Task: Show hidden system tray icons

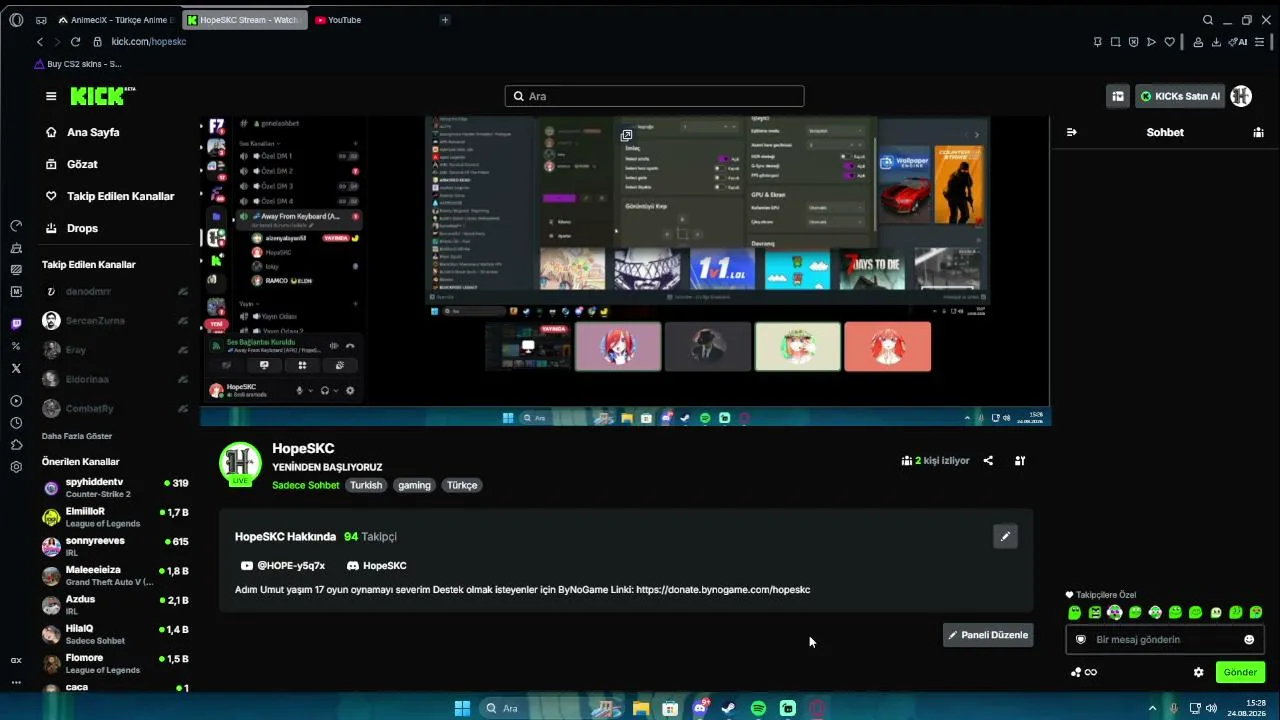Action: (1152, 708)
